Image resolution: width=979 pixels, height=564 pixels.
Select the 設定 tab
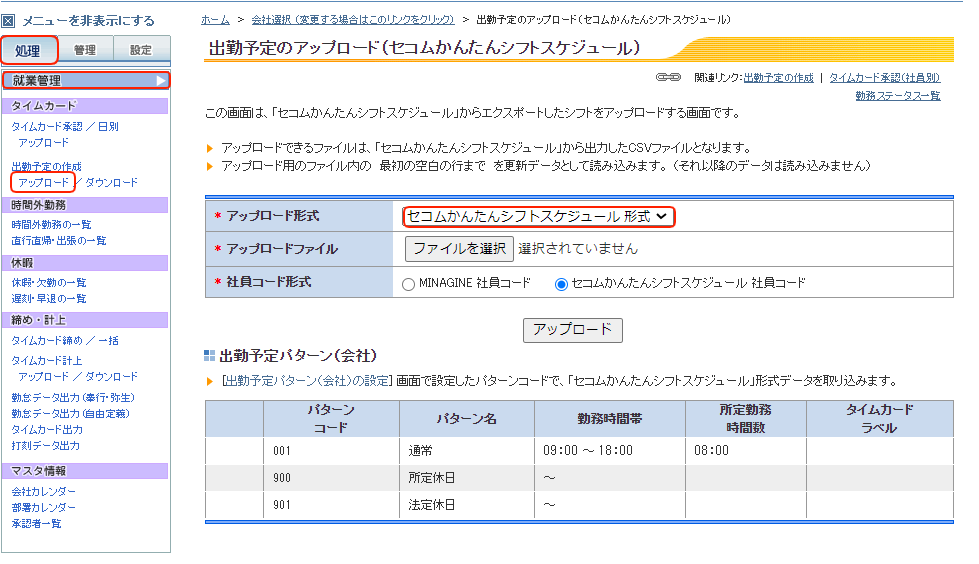141,50
